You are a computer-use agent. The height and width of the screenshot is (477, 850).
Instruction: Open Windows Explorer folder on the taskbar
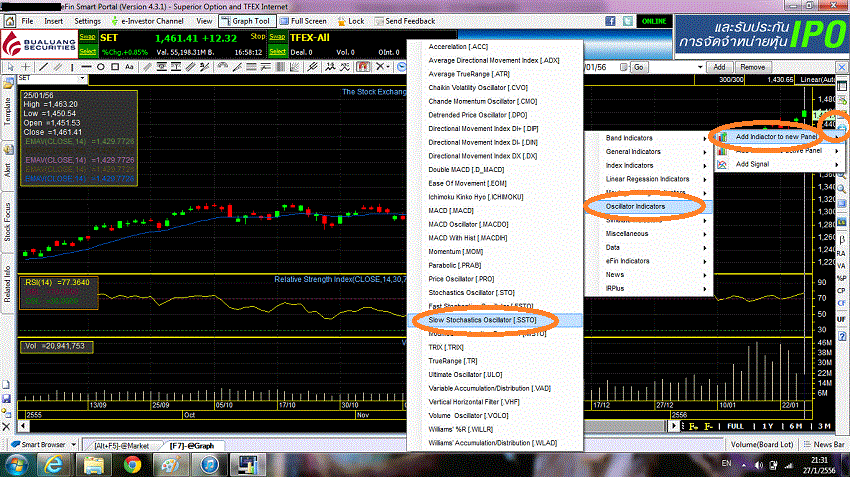click(93, 465)
